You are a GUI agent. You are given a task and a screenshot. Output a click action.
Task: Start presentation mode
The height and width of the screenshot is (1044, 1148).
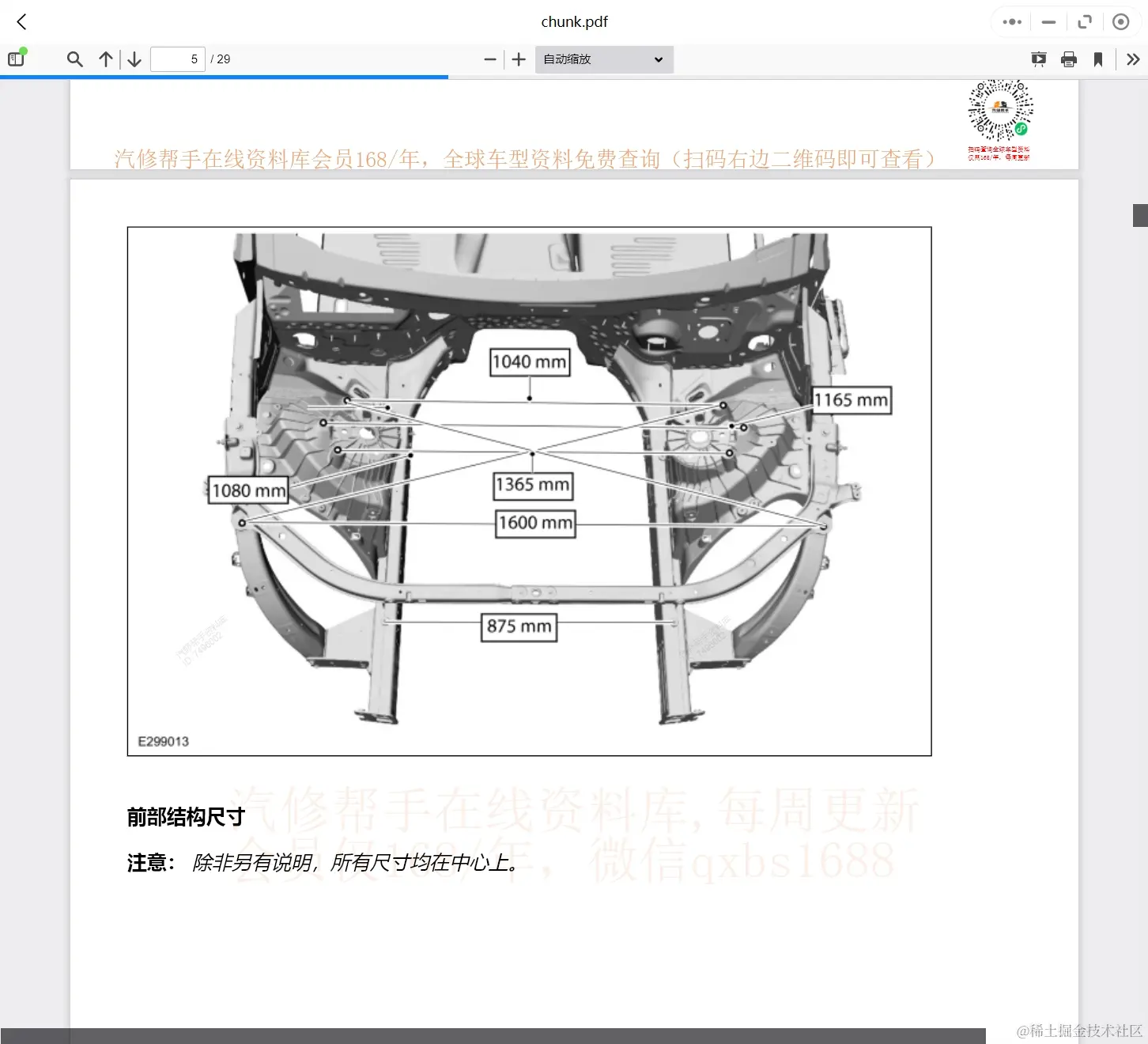point(1038,59)
